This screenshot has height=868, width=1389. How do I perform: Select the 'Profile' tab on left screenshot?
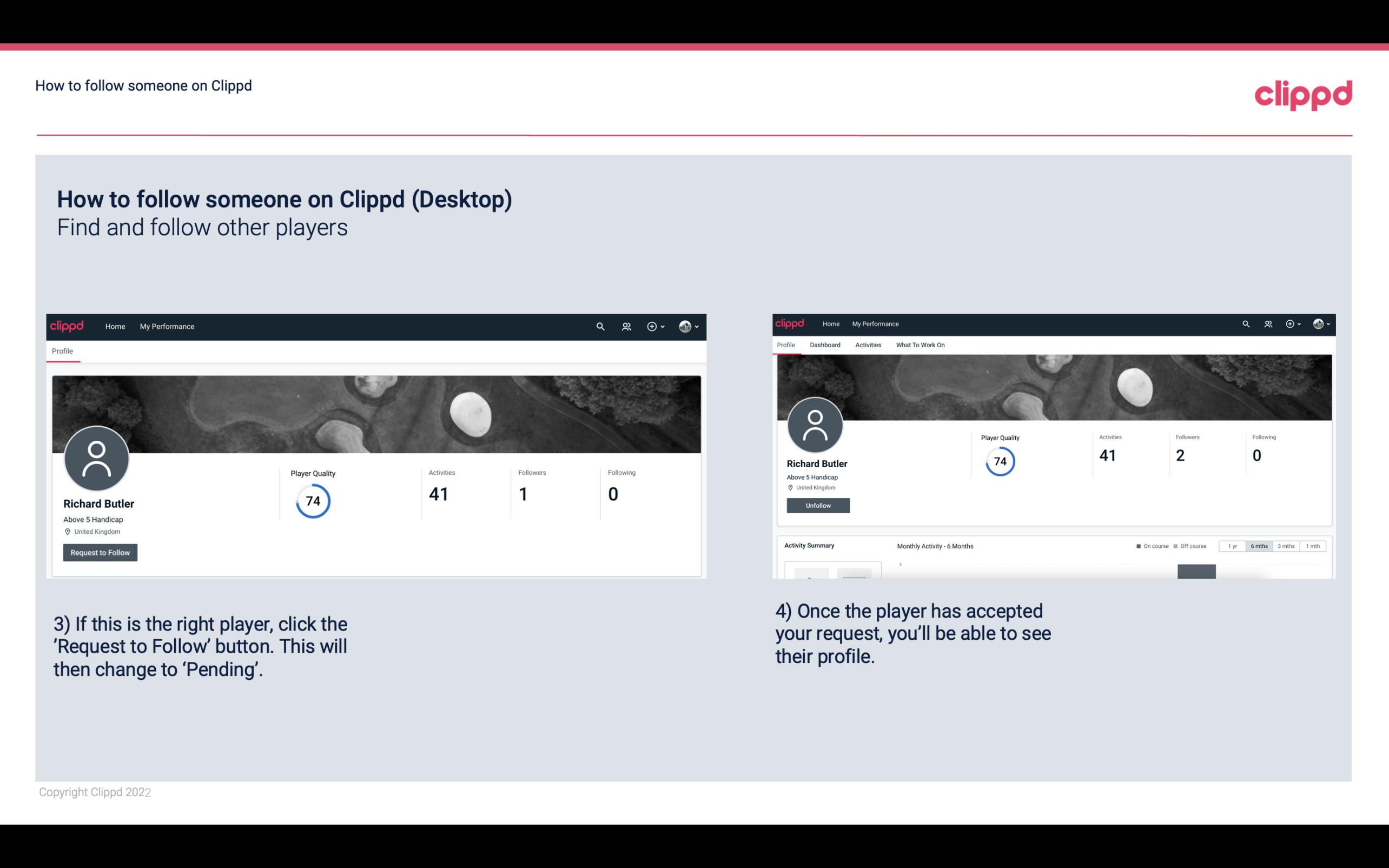(x=61, y=351)
